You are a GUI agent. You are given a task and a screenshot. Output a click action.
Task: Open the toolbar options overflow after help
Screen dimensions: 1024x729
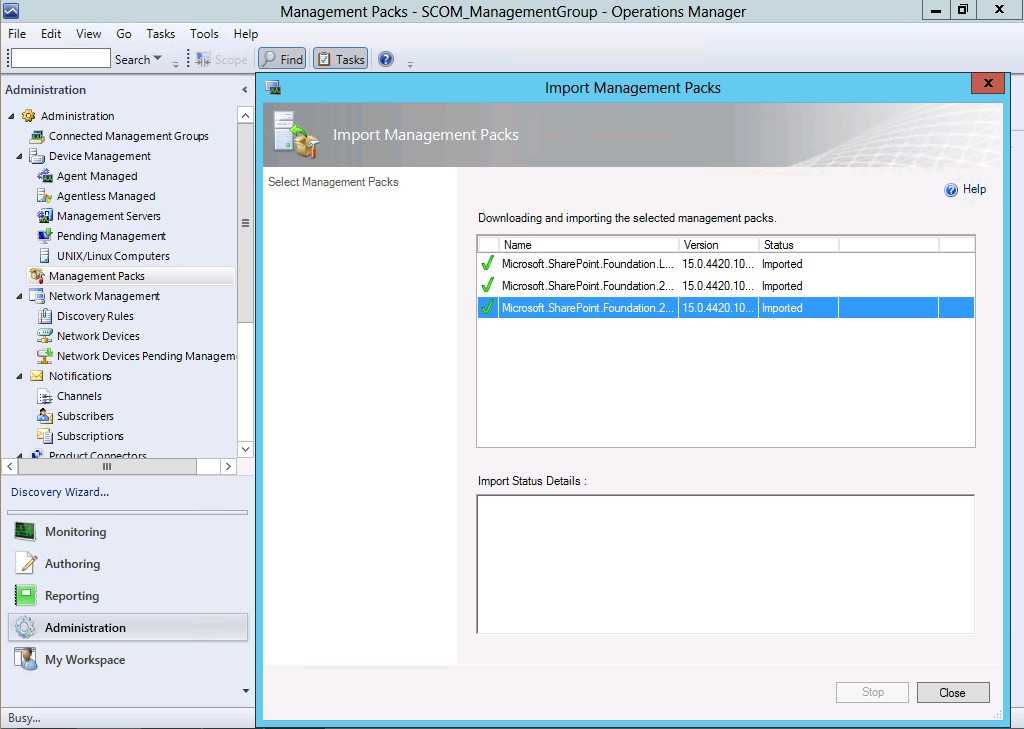pyautogui.click(x=410, y=64)
